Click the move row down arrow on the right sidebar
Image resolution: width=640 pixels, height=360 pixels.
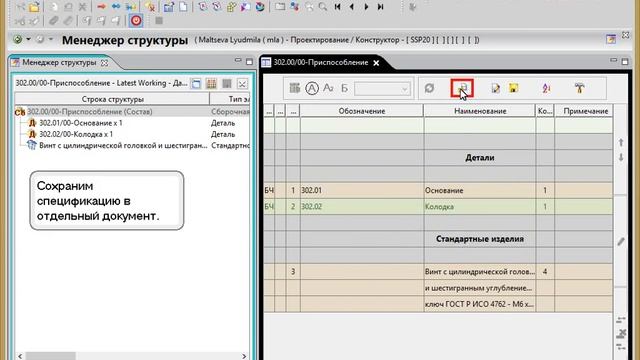pyautogui.click(x=621, y=157)
